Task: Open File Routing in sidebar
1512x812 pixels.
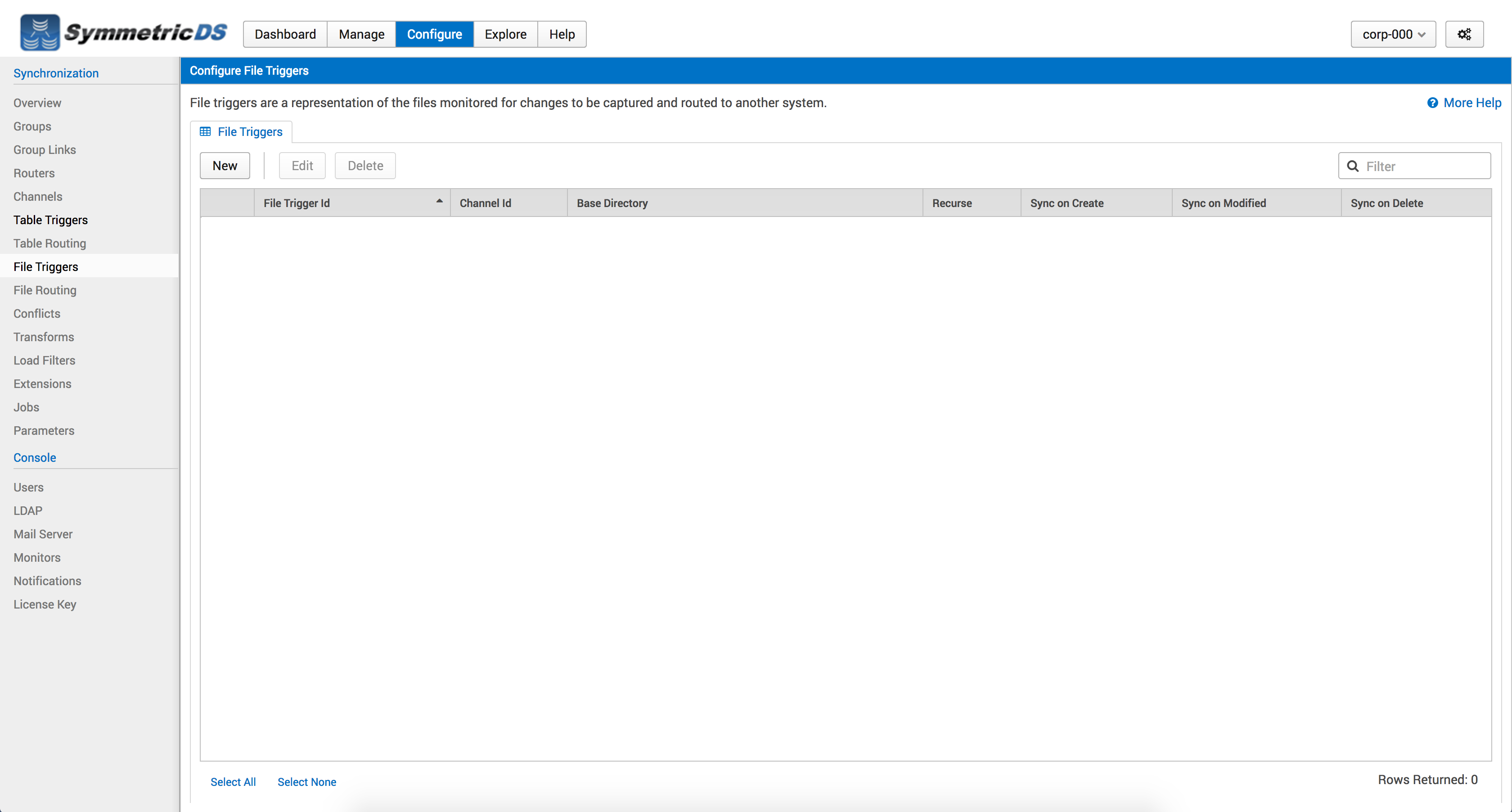Action: coord(45,290)
